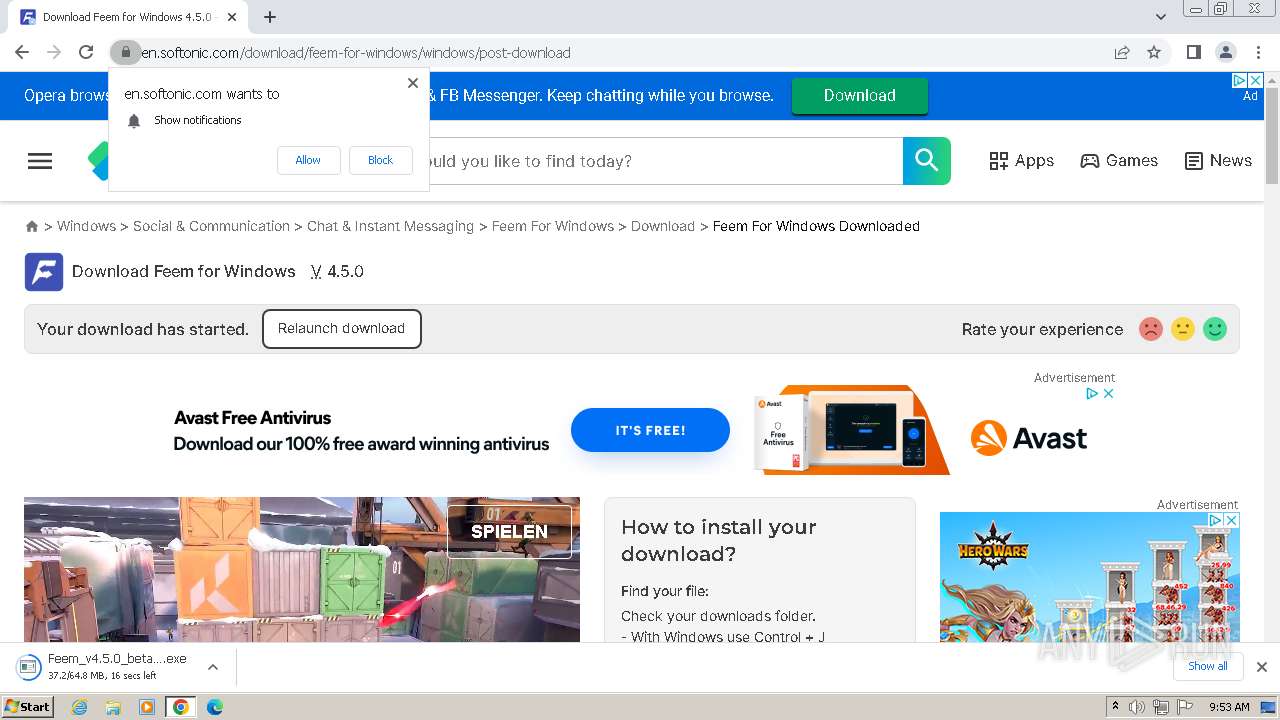Open the Games section
The height and width of the screenshot is (720, 1280).
(1119, 161)
